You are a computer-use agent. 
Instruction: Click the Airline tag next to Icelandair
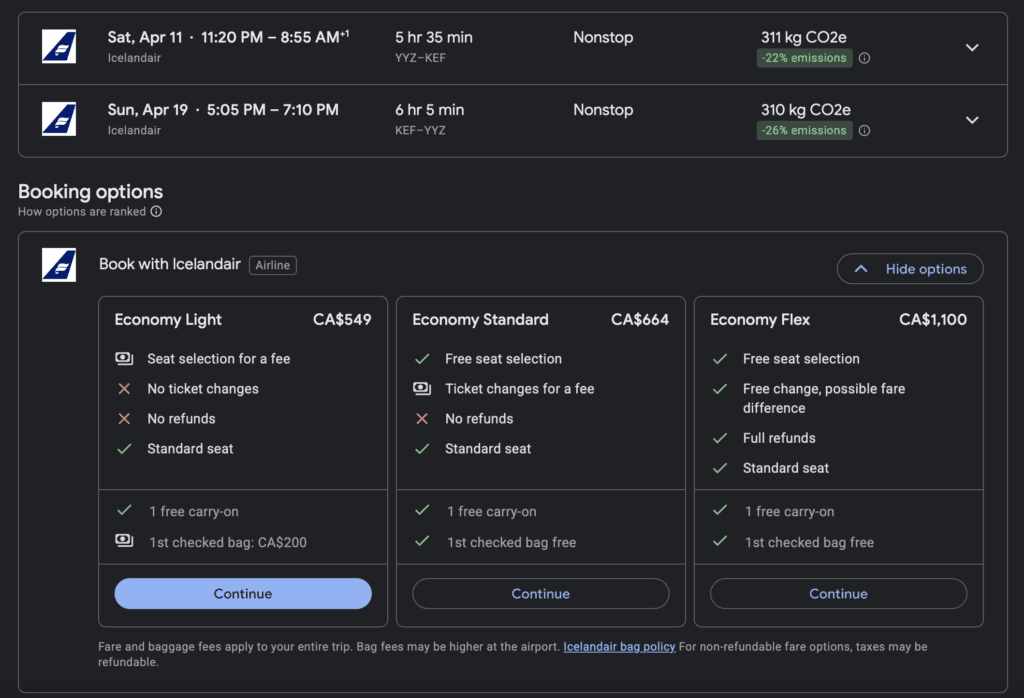(x=273, y=265)
